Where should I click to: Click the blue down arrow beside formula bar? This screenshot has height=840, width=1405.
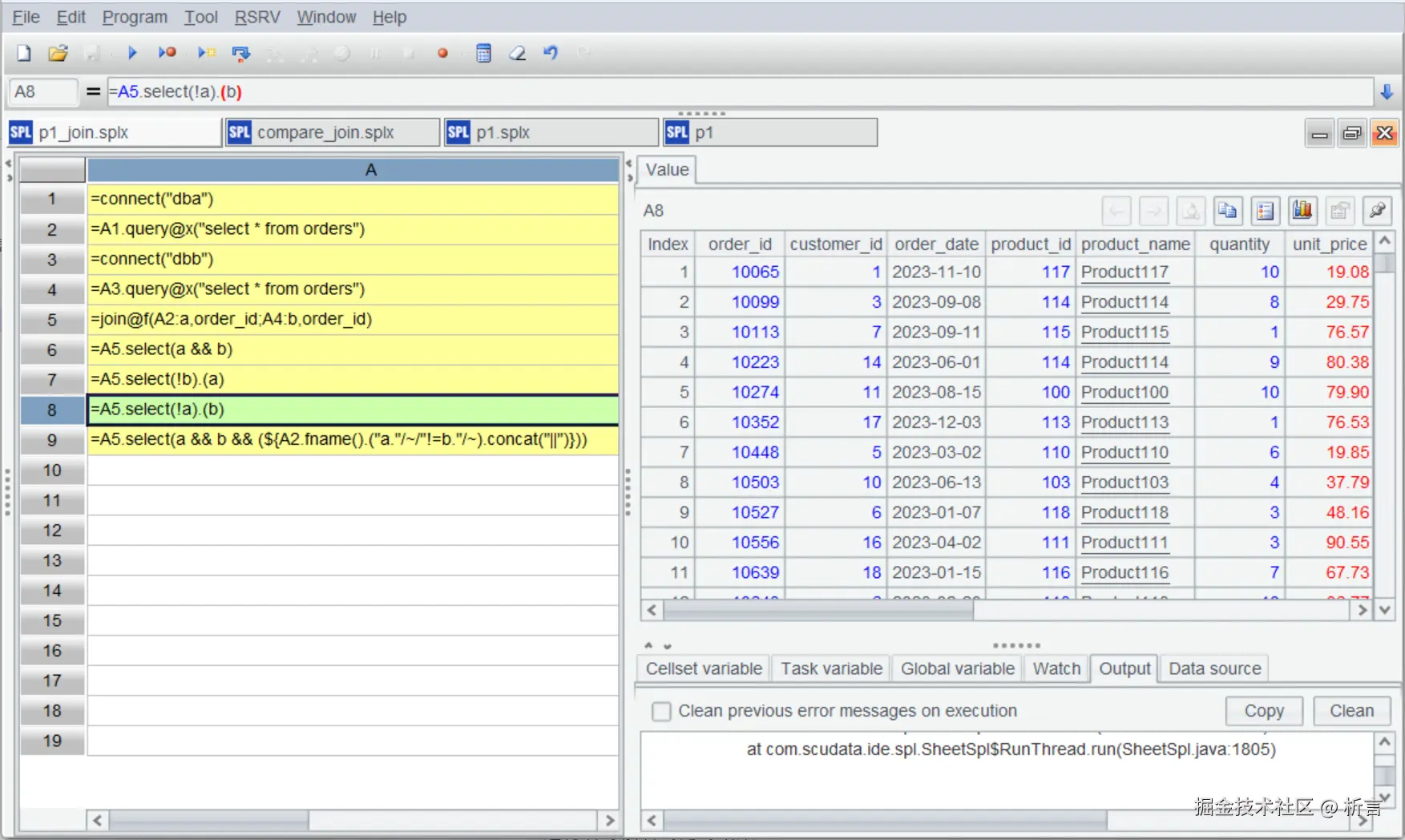point(1387,92)
